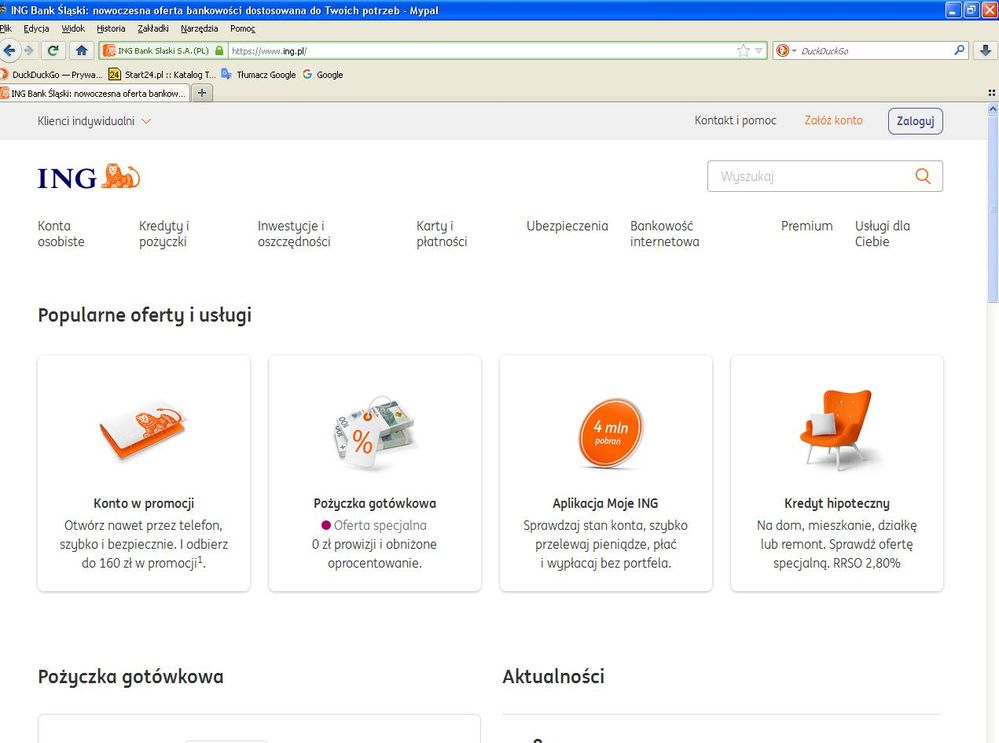This screenshot has width=999, height=743.
Task: Expand the Klienci indywidualni dropdown
Action: click(94, 121)
